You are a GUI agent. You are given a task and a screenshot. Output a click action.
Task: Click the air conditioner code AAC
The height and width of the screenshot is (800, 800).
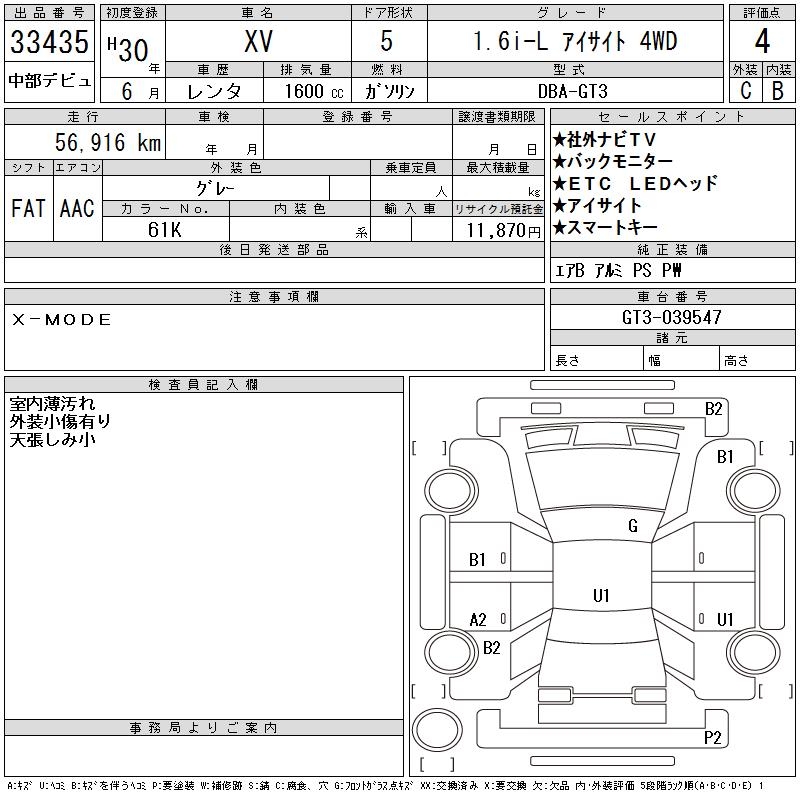tap(77, 208)
